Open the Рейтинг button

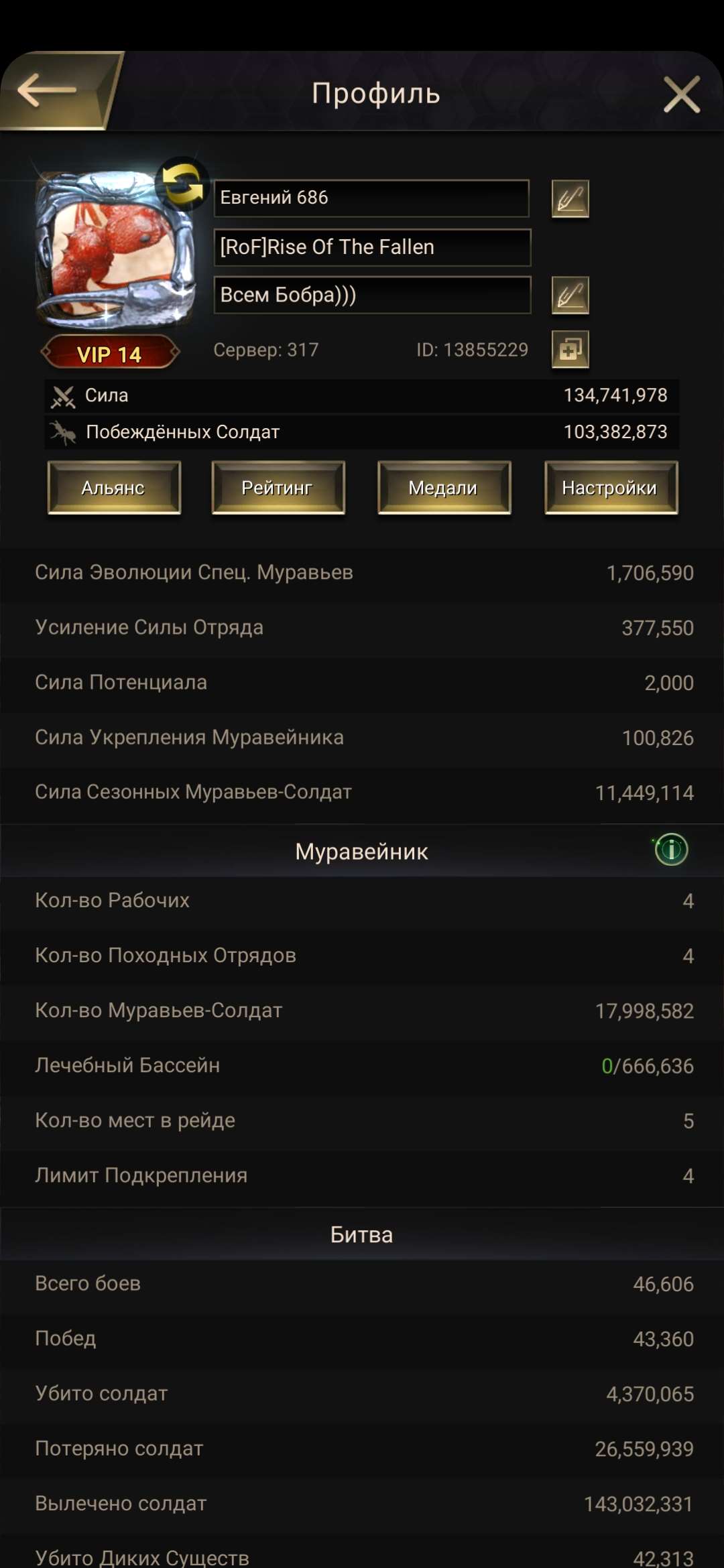[279, 488]
